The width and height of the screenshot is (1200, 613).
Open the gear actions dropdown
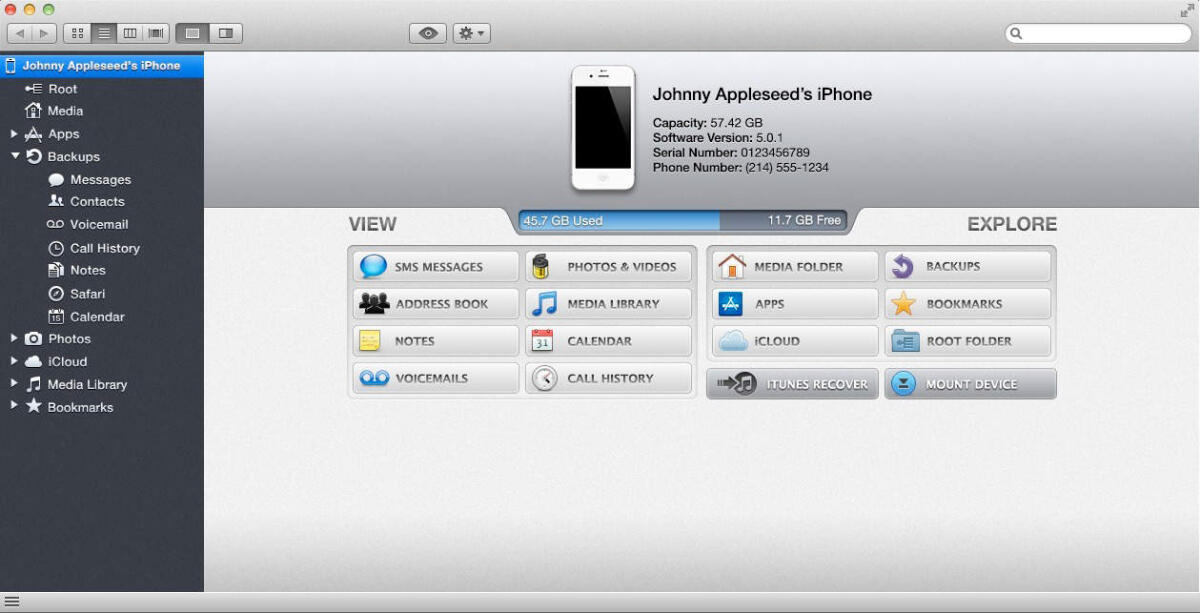pos(471,32)
